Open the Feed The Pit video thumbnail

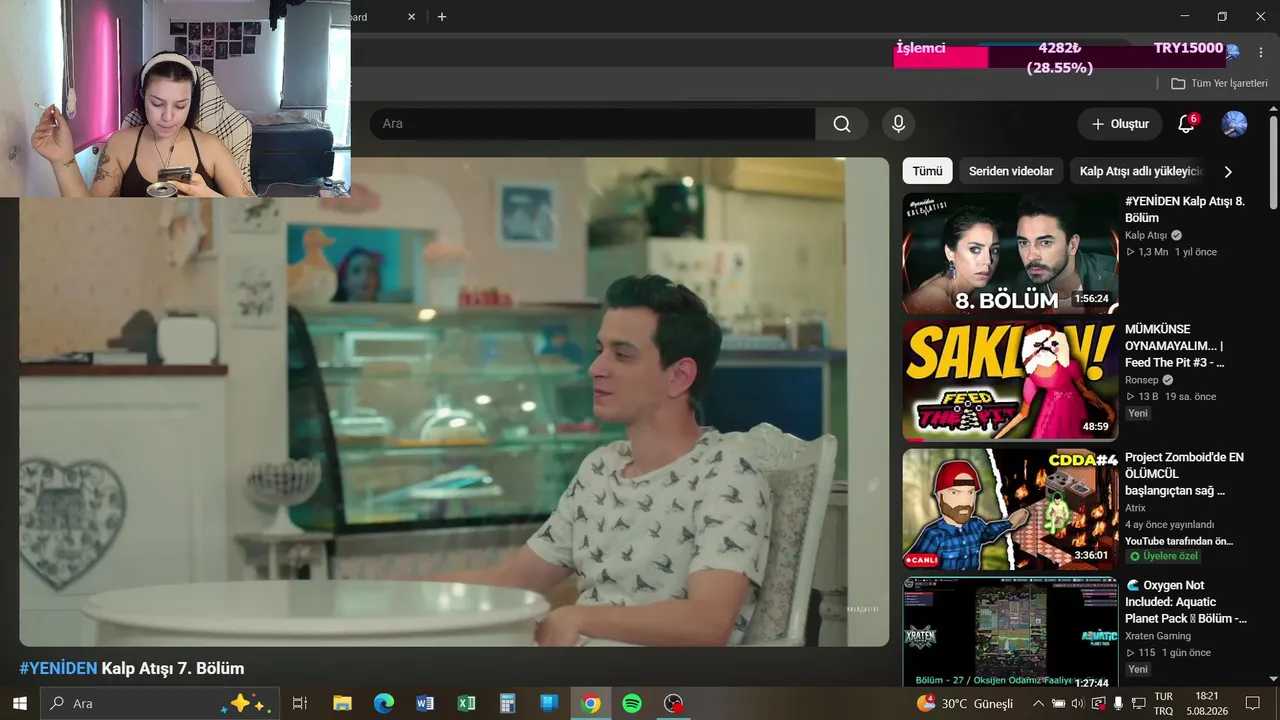click(1010, 381)
